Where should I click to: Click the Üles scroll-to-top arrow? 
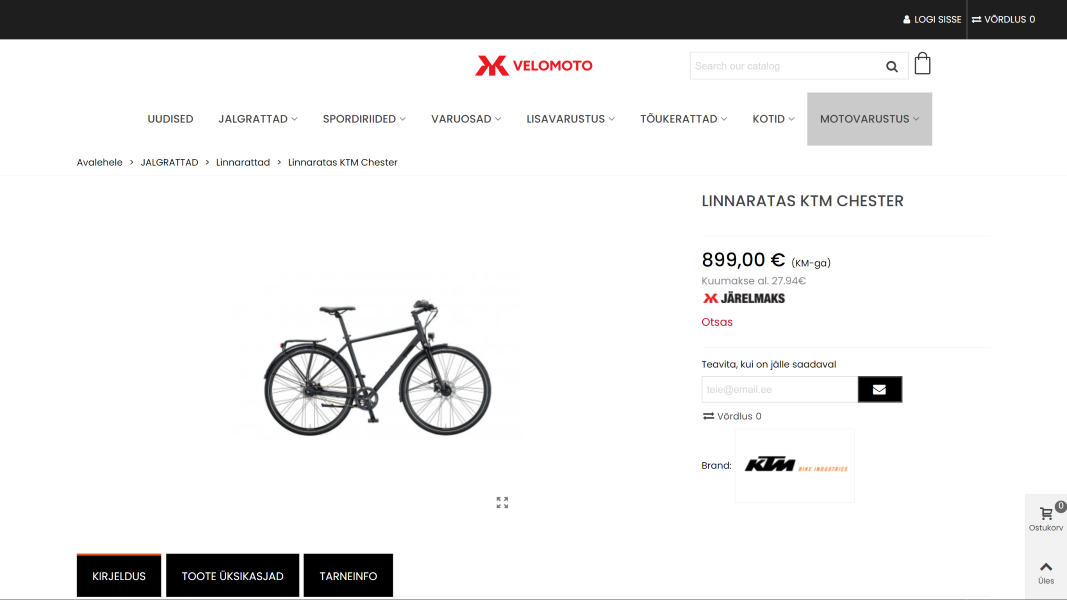[x=1046, y=573]
